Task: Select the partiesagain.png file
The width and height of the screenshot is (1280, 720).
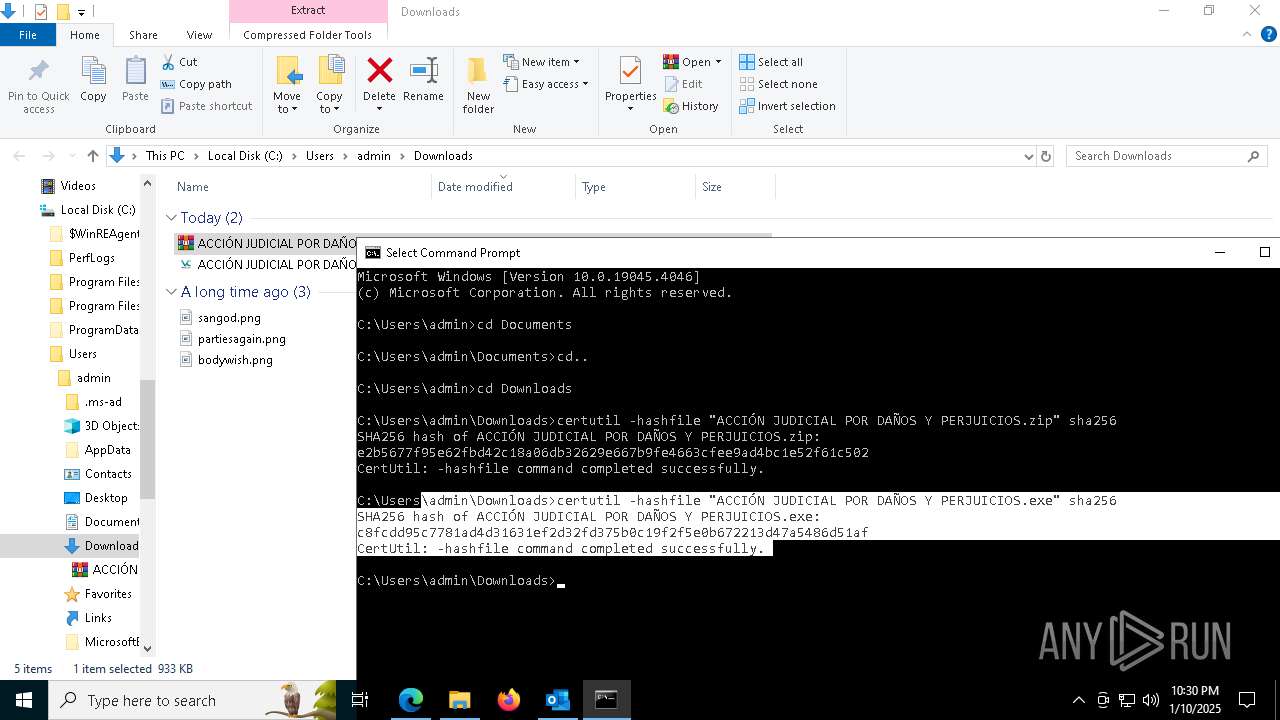Action: (241, 339)
